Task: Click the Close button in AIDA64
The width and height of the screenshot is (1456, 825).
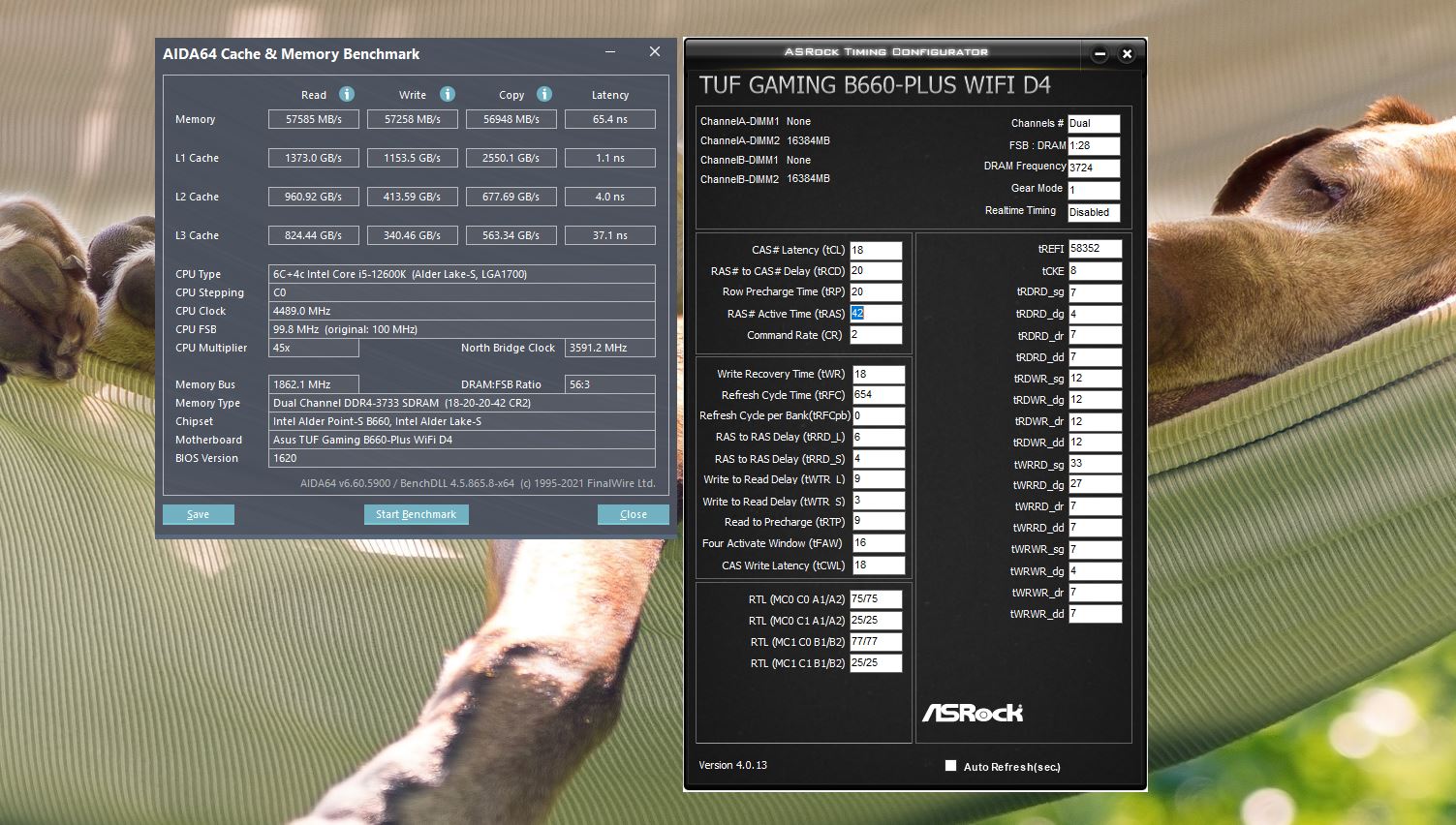Action: pos(634,514)
